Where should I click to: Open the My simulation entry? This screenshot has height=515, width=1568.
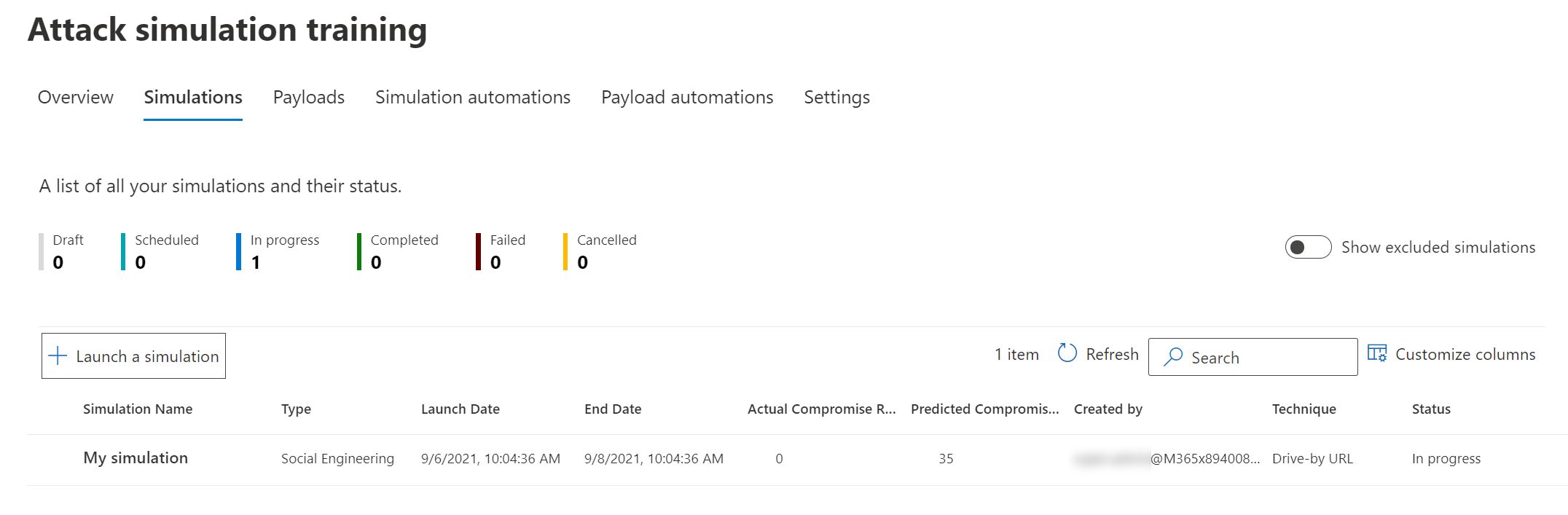136,458
